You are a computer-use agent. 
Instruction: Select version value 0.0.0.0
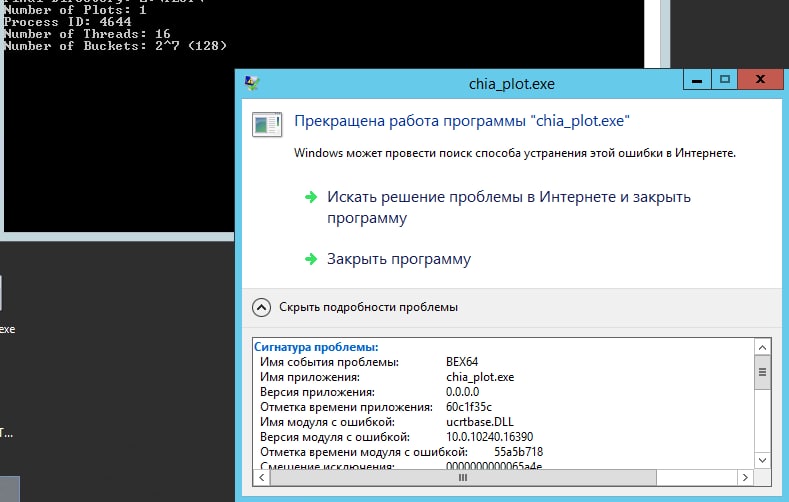(x=462, y=392)
